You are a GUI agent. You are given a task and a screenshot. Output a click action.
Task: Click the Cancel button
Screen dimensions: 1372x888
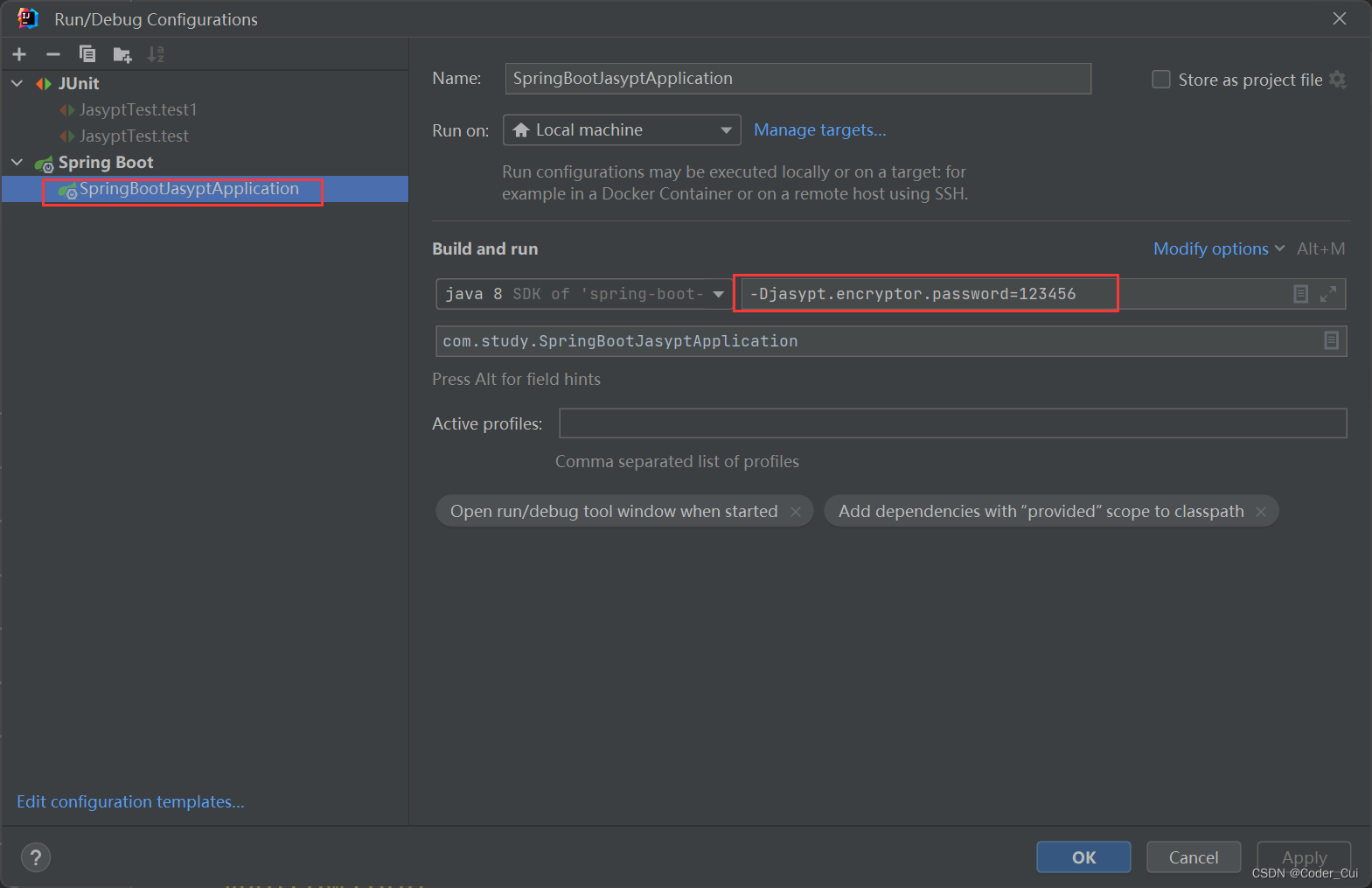click(x=1194, y=857)
